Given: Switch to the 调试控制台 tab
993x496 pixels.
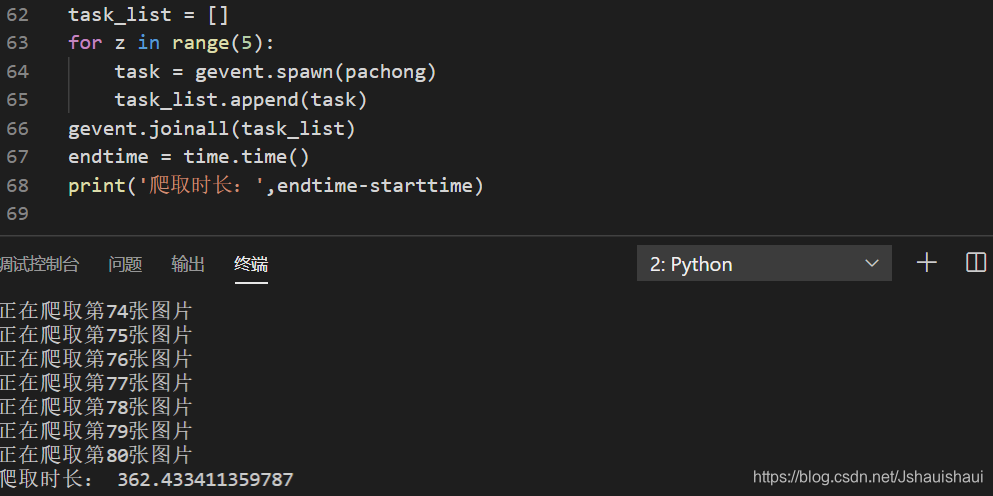Looking at the screenshot, I should (x=39, y=264).
